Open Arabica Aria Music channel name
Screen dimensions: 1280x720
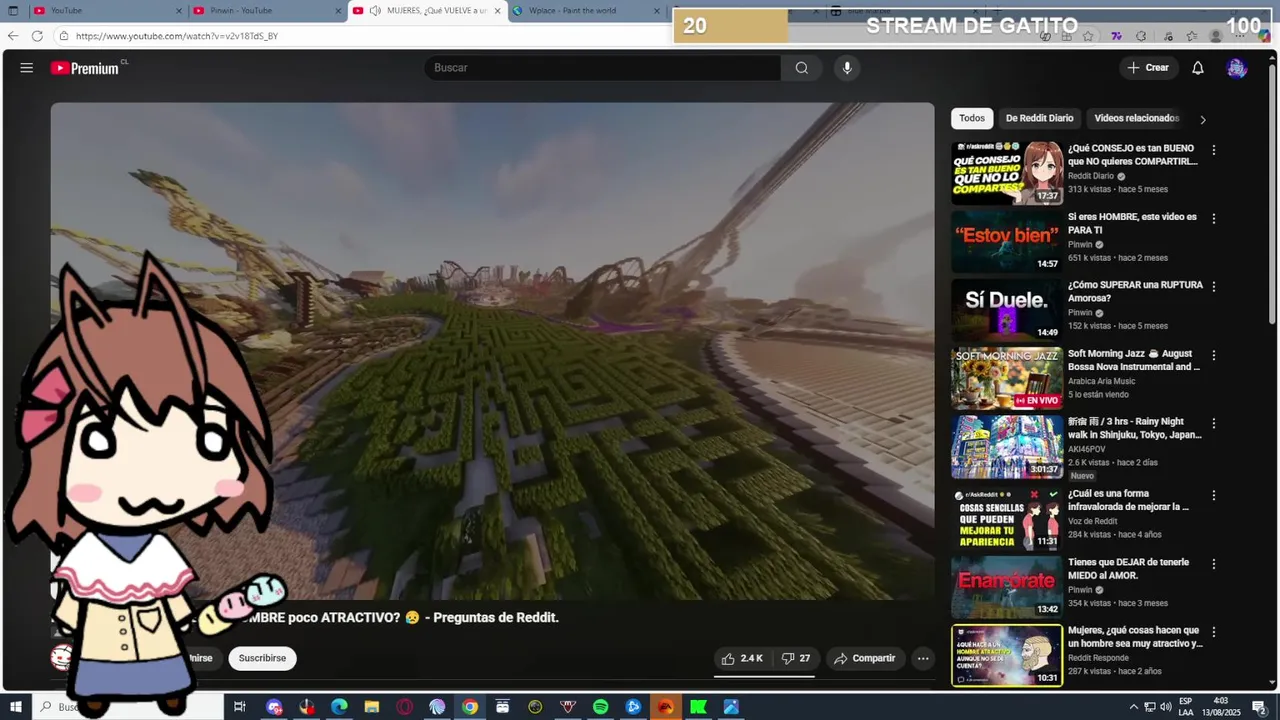click(1101, 381)
